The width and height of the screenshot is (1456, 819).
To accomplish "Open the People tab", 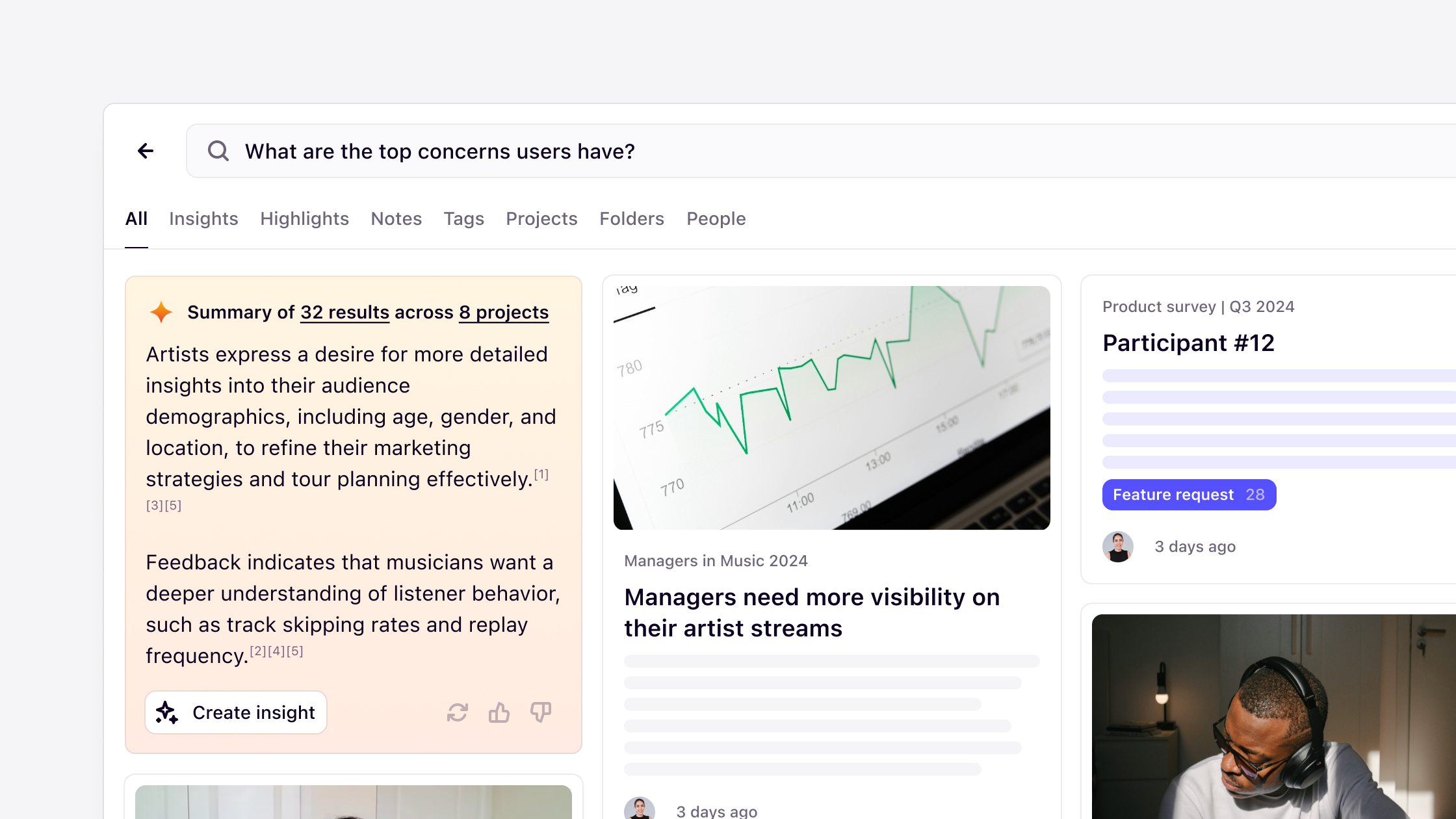I will tap(716, 218).
